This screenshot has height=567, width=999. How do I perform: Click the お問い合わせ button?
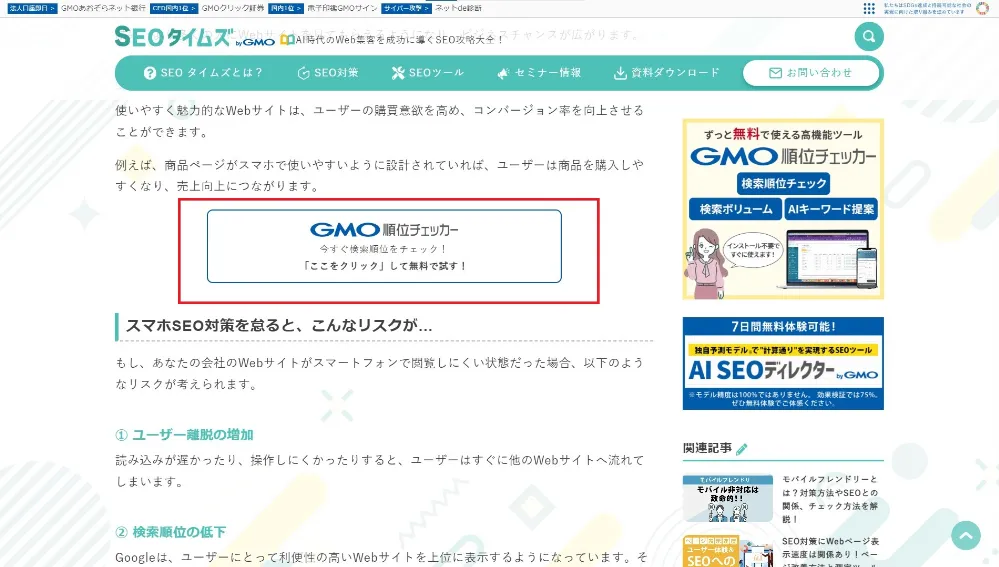coord(811,73)
